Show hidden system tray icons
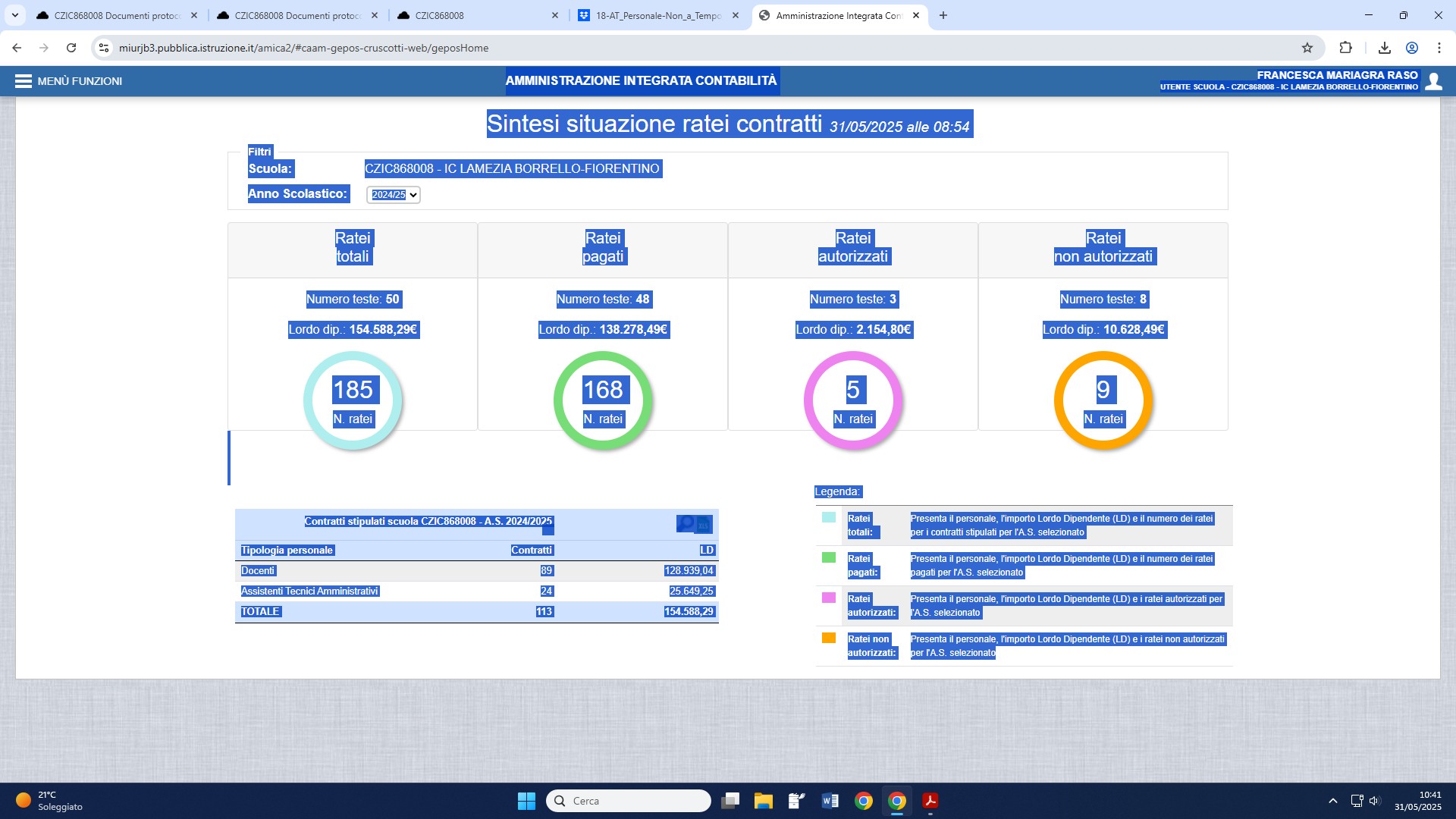This screenshot has height=819, width=1456. (x=1333, y=801)
